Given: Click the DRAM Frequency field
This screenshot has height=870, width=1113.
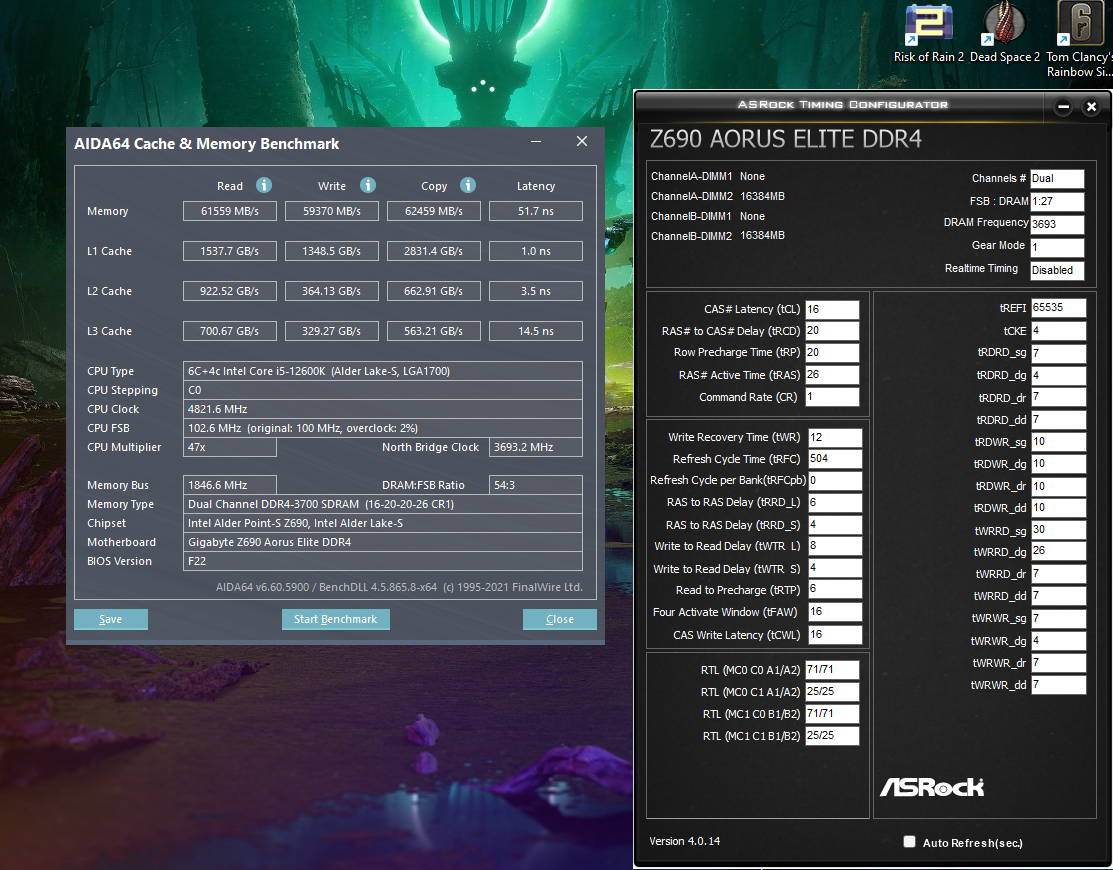Looking at the screenshot, I should tap(1057, 224).
